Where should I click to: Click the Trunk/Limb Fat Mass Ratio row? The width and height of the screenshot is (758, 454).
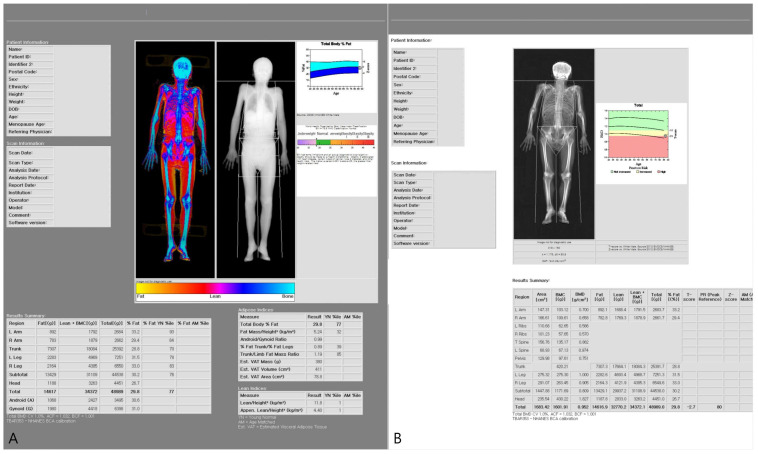[x=300, y=354]
